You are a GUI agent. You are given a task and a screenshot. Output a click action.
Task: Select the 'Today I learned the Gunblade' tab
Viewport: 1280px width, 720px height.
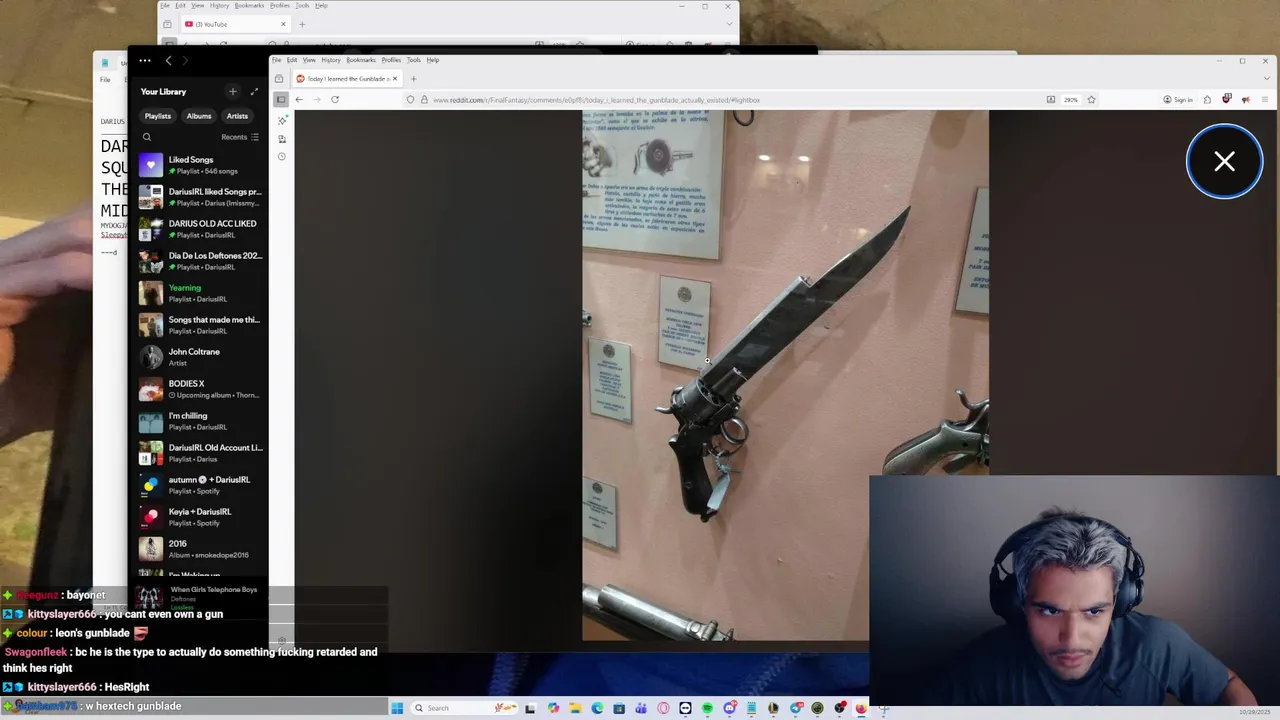[346, 78]
